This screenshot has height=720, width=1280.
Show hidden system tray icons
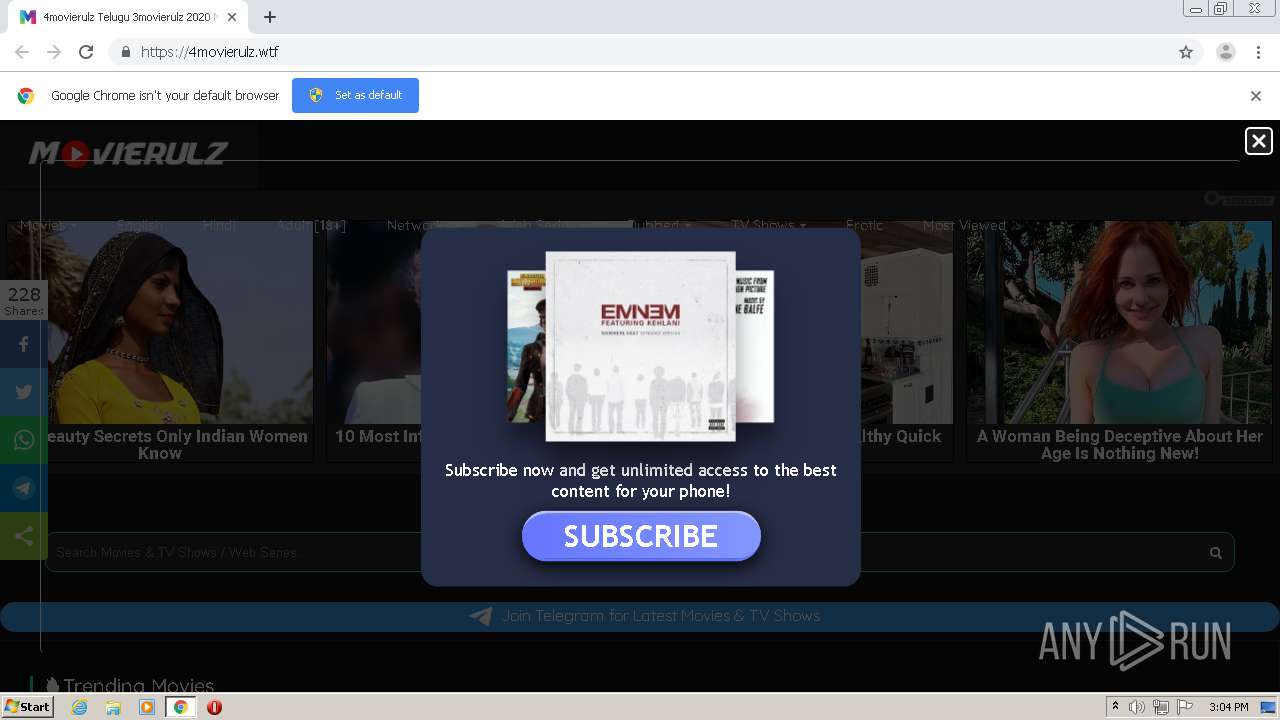[1115, 707]
